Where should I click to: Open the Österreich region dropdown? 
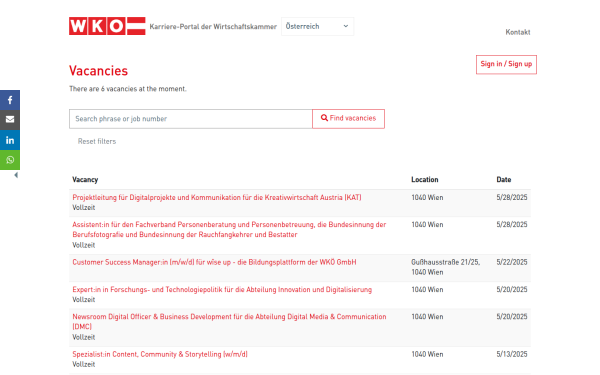[317, 26]
